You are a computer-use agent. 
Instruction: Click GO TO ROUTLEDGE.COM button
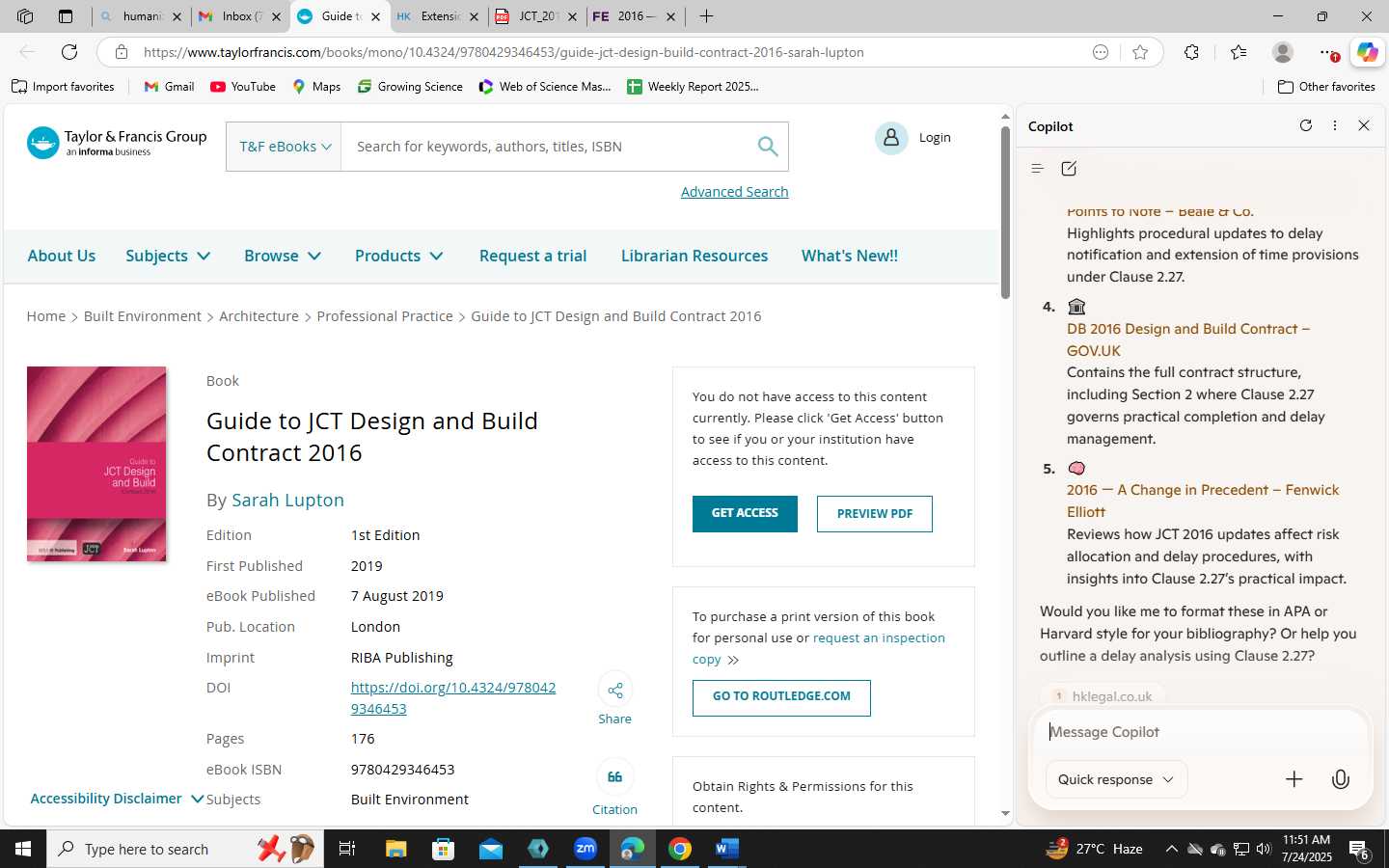point(781,697)
